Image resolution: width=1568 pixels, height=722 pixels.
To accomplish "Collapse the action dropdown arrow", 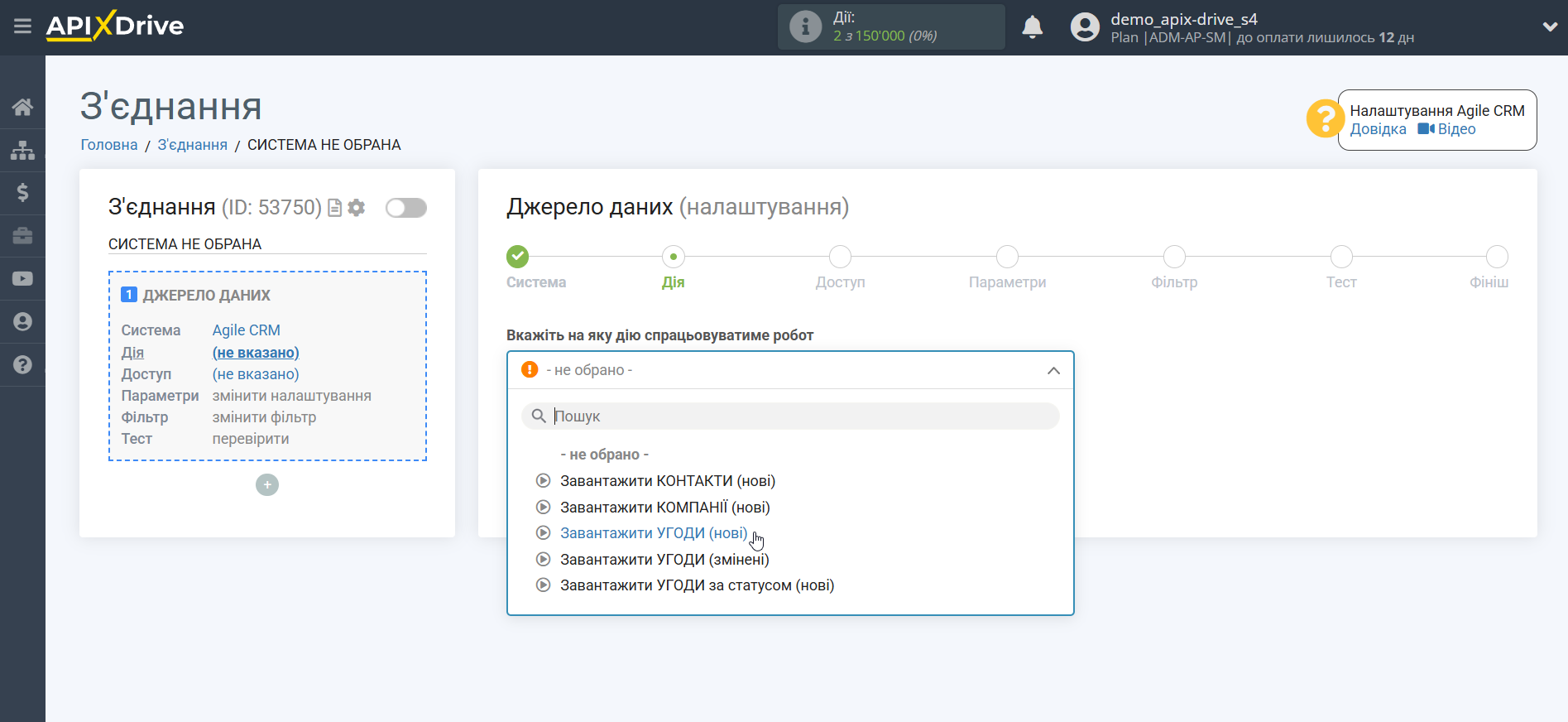I will coord(1053,370).
